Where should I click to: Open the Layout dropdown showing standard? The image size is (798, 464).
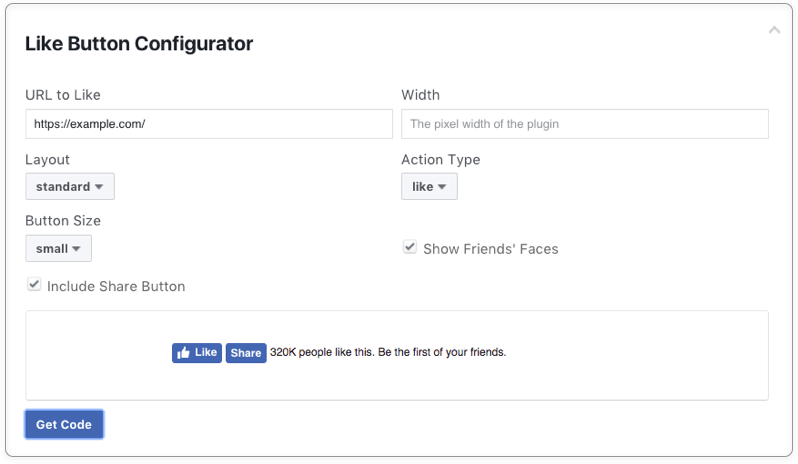(70, 187)
